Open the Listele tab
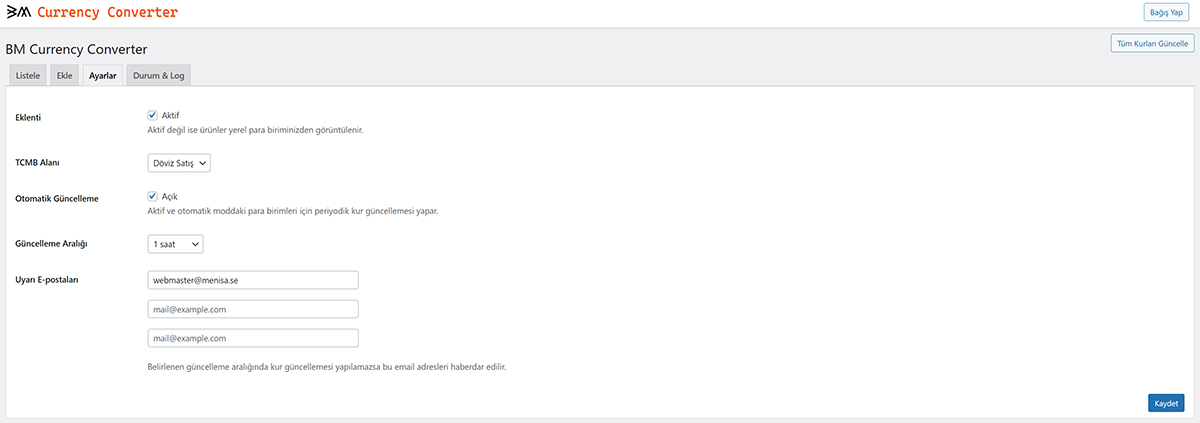Image resolution: width=1200 pixels, height=423 pixels. click(28, 76)
